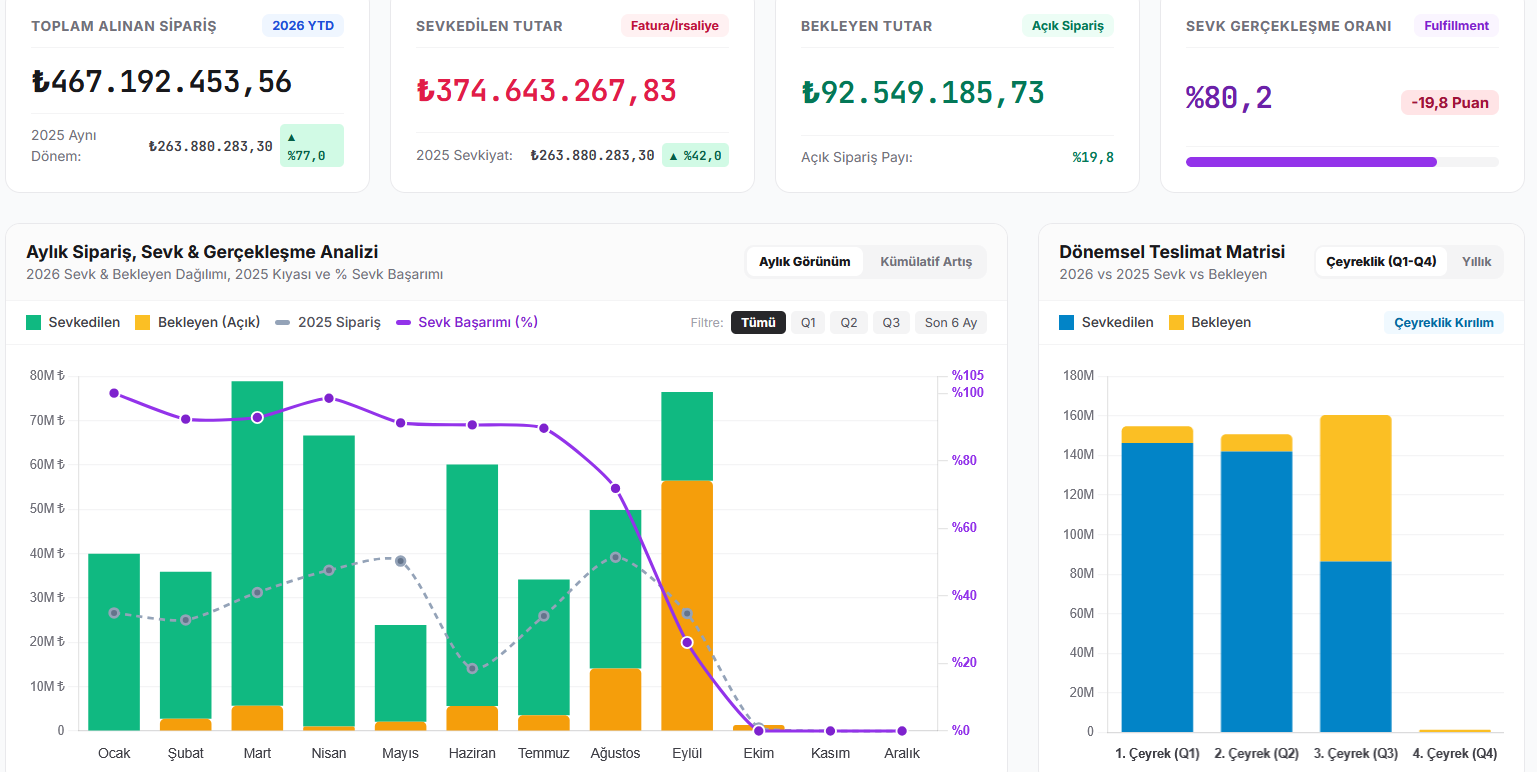Screen dimensions: 1537x772
Task: Toggle the Bekleyen (Açık) legend series
Action: pos(197,322)
